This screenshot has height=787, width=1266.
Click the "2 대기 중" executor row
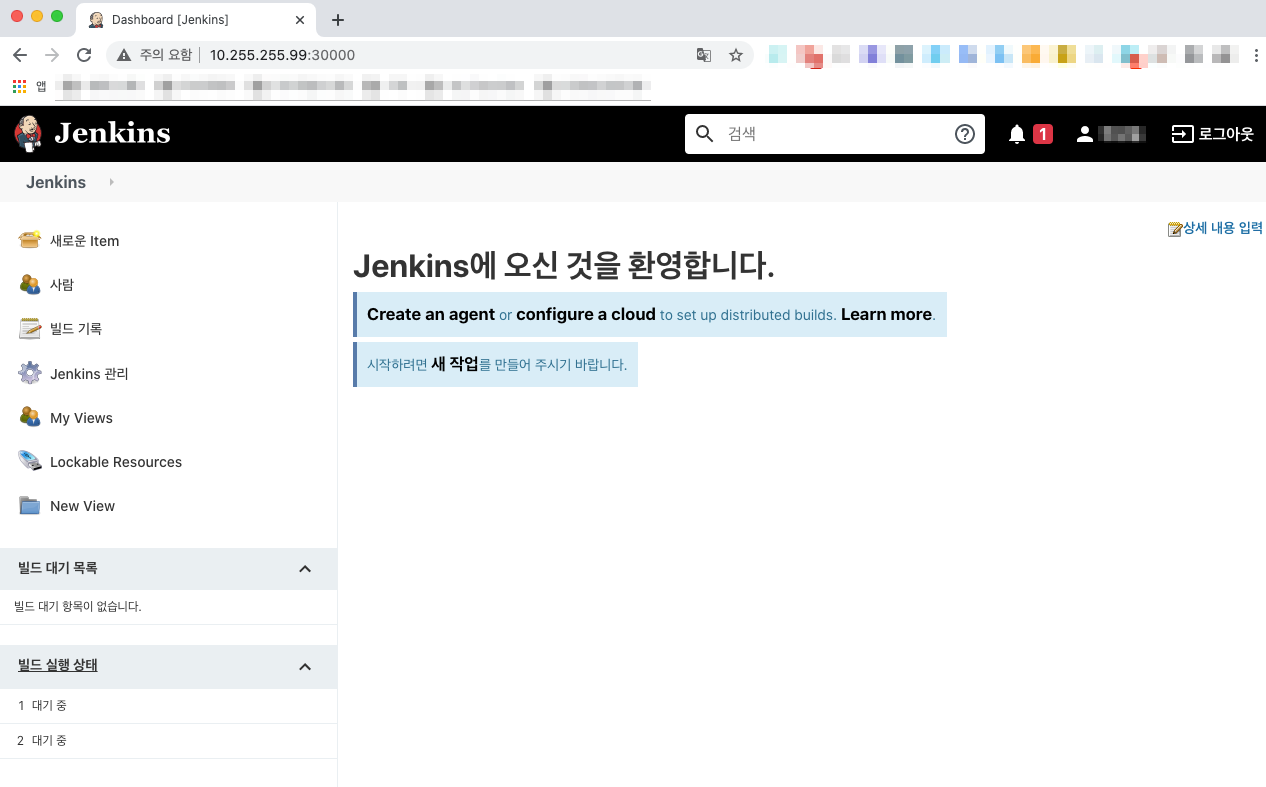(x=168, y=740)
